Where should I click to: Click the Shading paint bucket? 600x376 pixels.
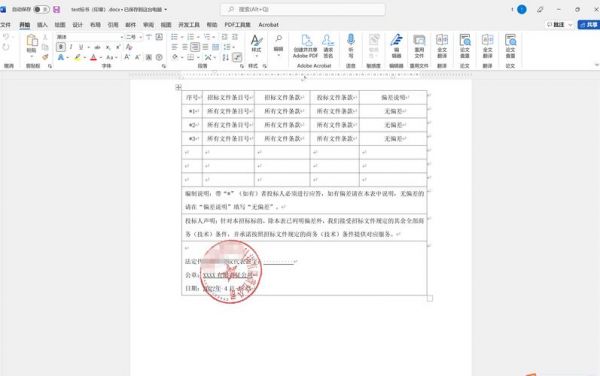(175, 57)
